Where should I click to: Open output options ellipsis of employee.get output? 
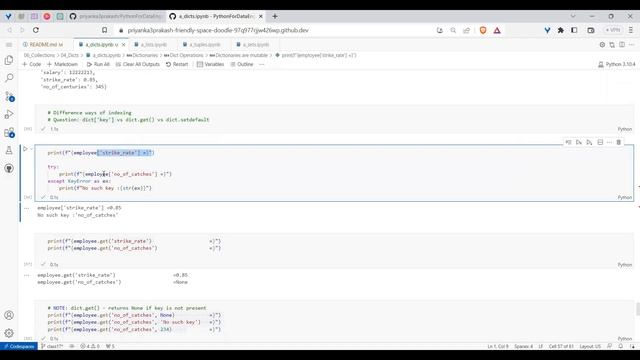[x=27, y=276]
